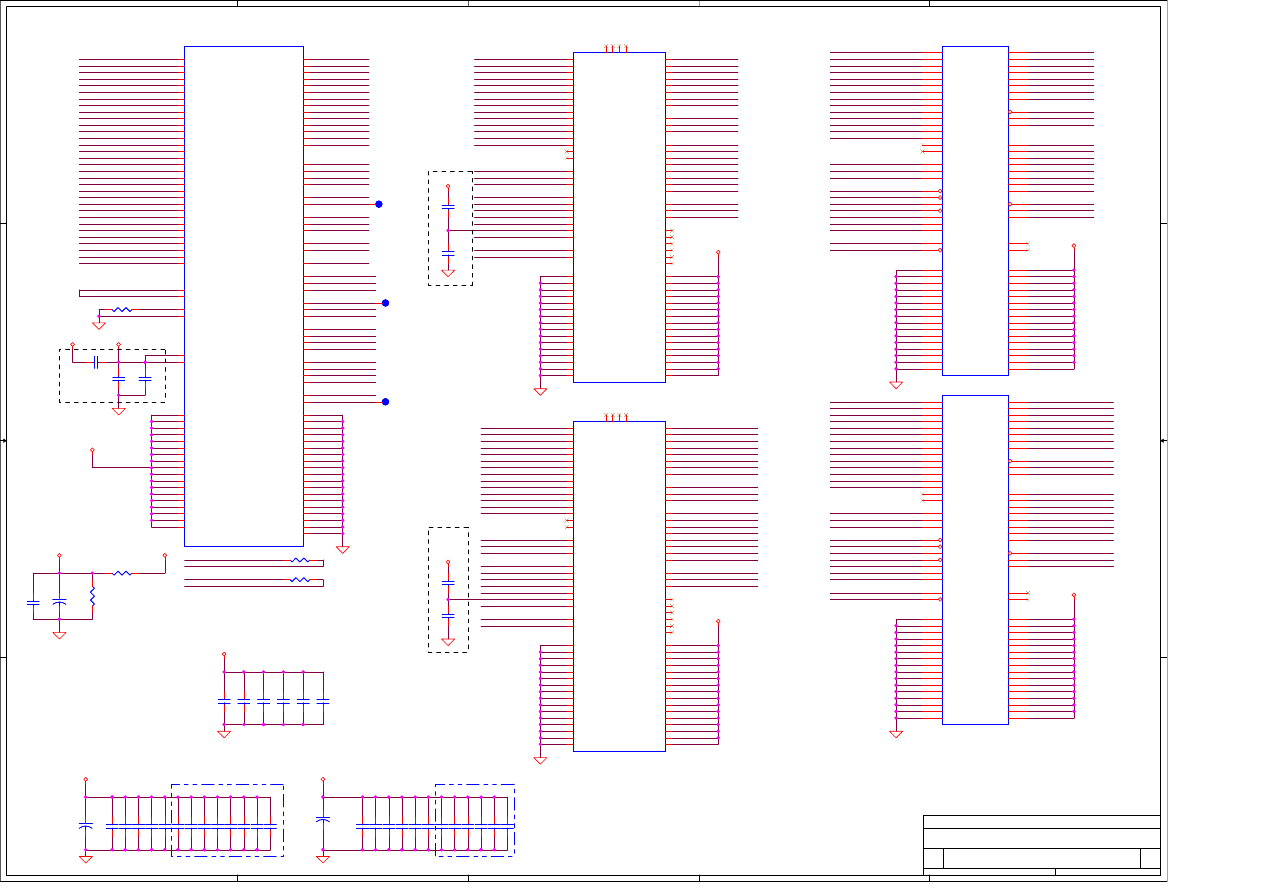Click the vertical resistor in lower-left network
The width and height of the screenshot is (1263, 893).
coord(92,596)
